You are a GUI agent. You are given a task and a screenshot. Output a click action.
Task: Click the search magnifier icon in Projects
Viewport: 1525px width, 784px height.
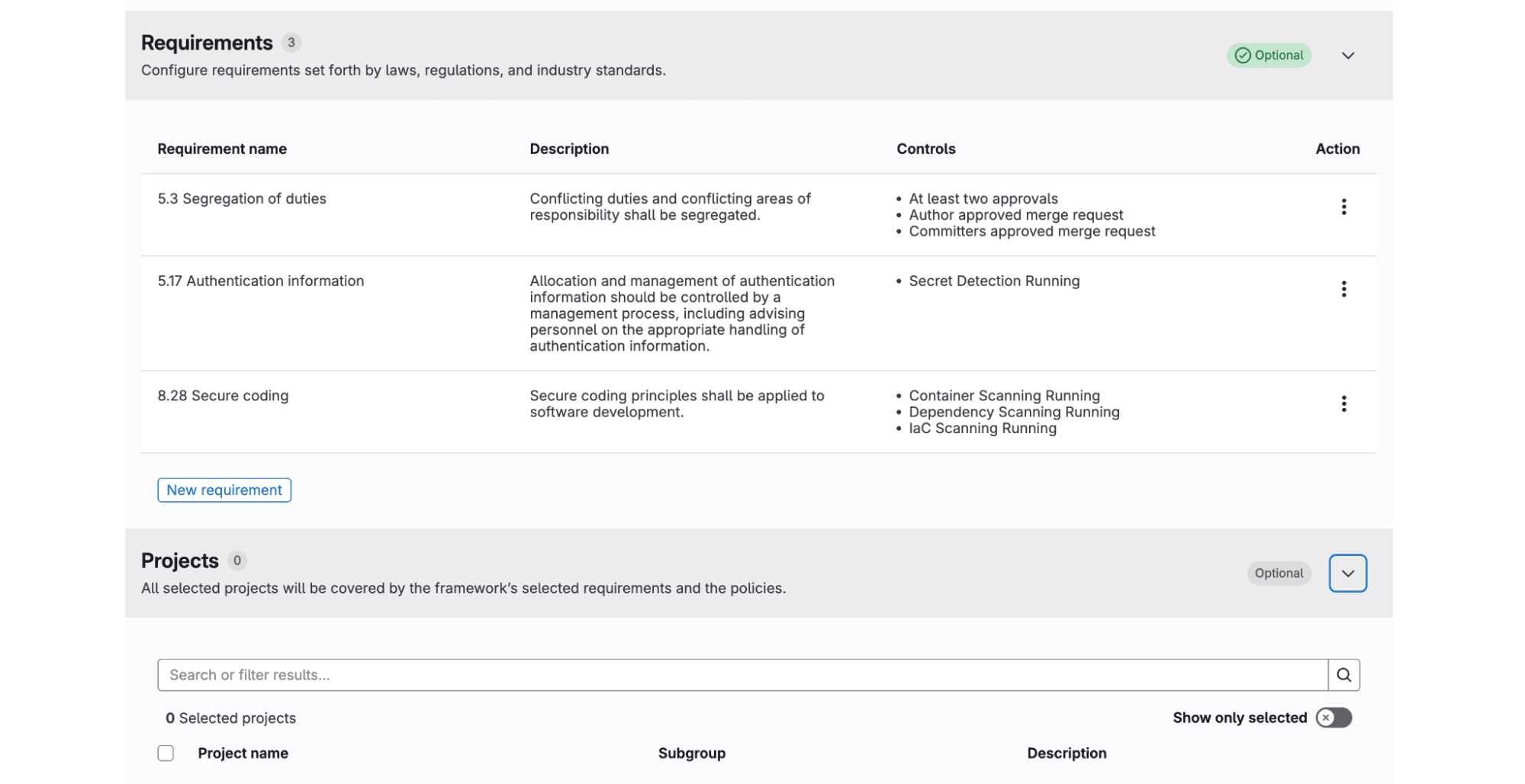coord(1344,674)
